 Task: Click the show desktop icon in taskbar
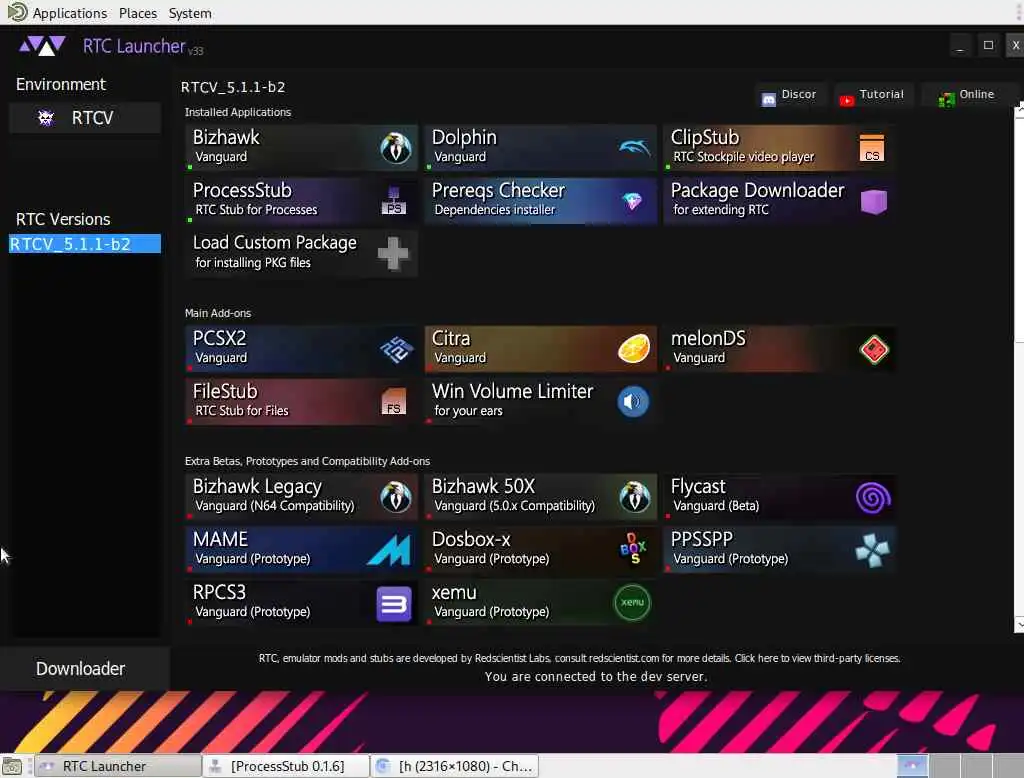[x=12, y=766]
